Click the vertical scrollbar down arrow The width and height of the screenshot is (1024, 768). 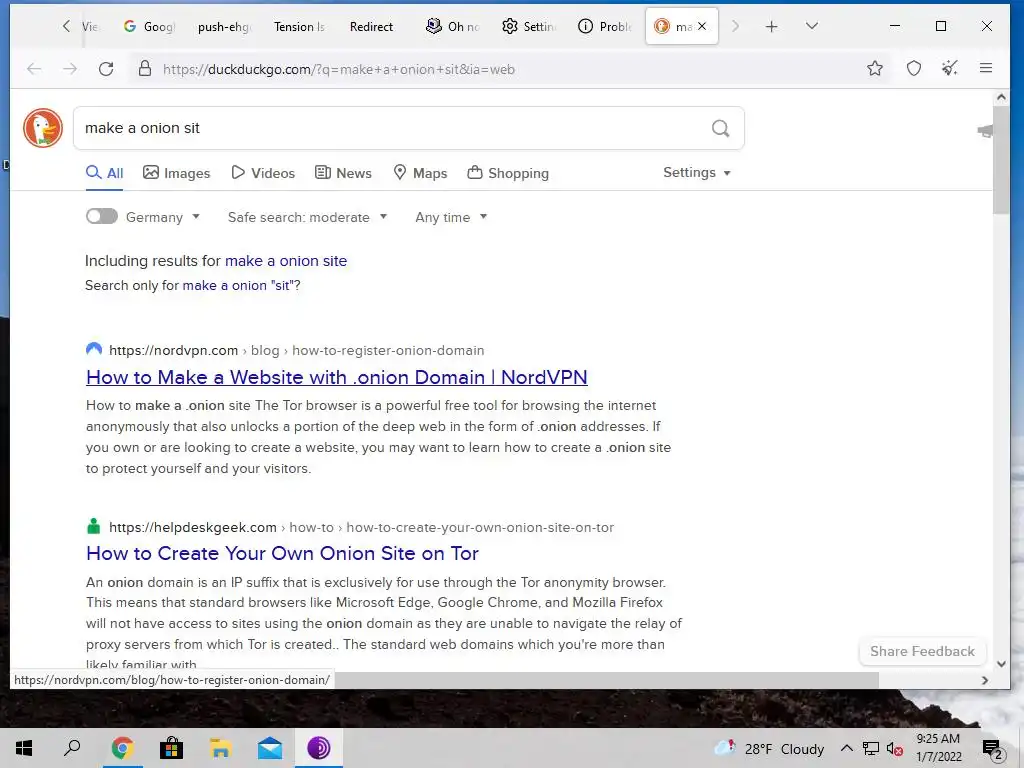[x=1001, y=664]
